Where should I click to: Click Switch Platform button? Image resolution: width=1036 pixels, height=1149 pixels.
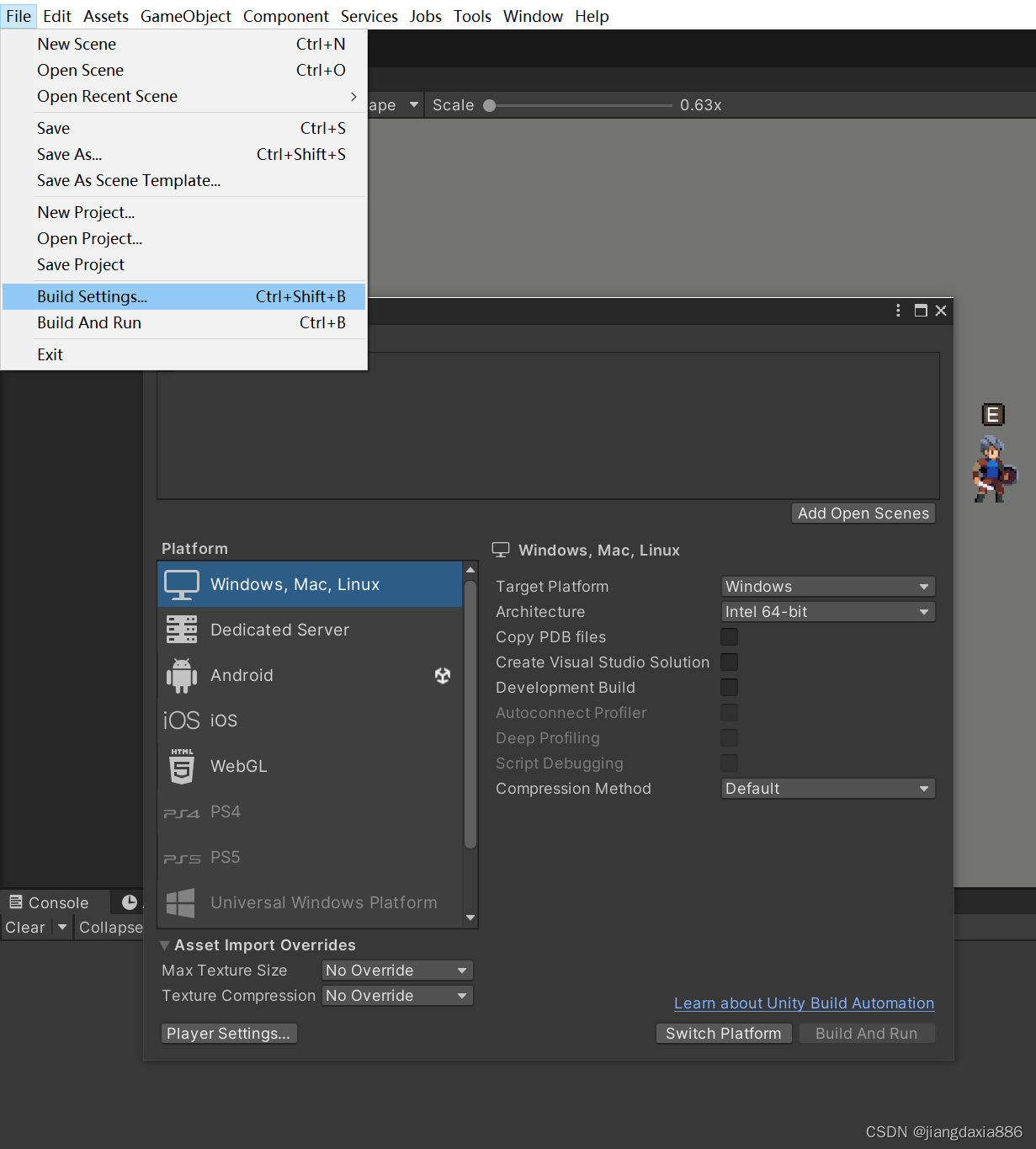click(724, 1033)
